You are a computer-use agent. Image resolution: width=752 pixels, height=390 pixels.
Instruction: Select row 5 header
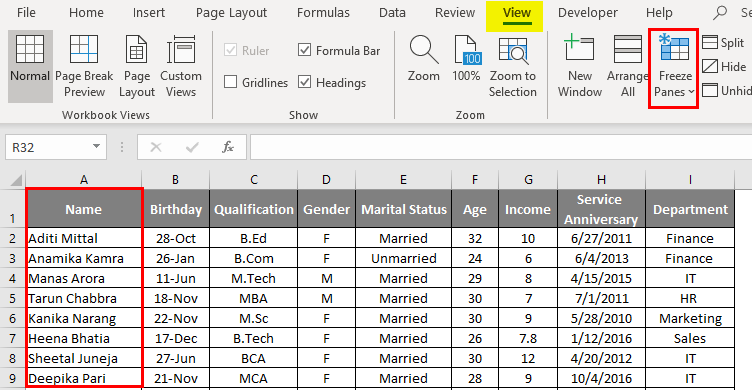12,298
